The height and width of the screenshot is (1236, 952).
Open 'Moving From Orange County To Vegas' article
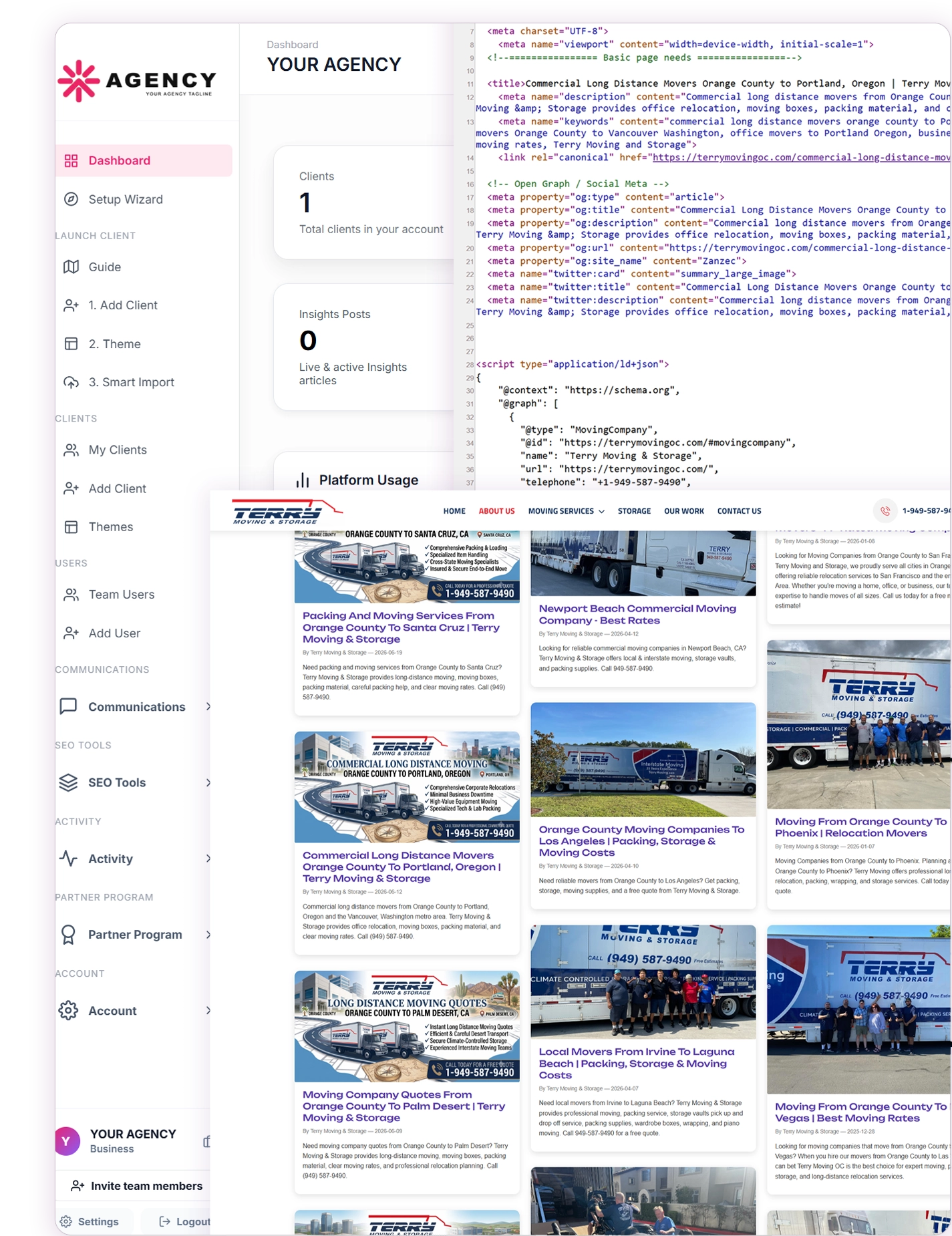[860, 1112]
